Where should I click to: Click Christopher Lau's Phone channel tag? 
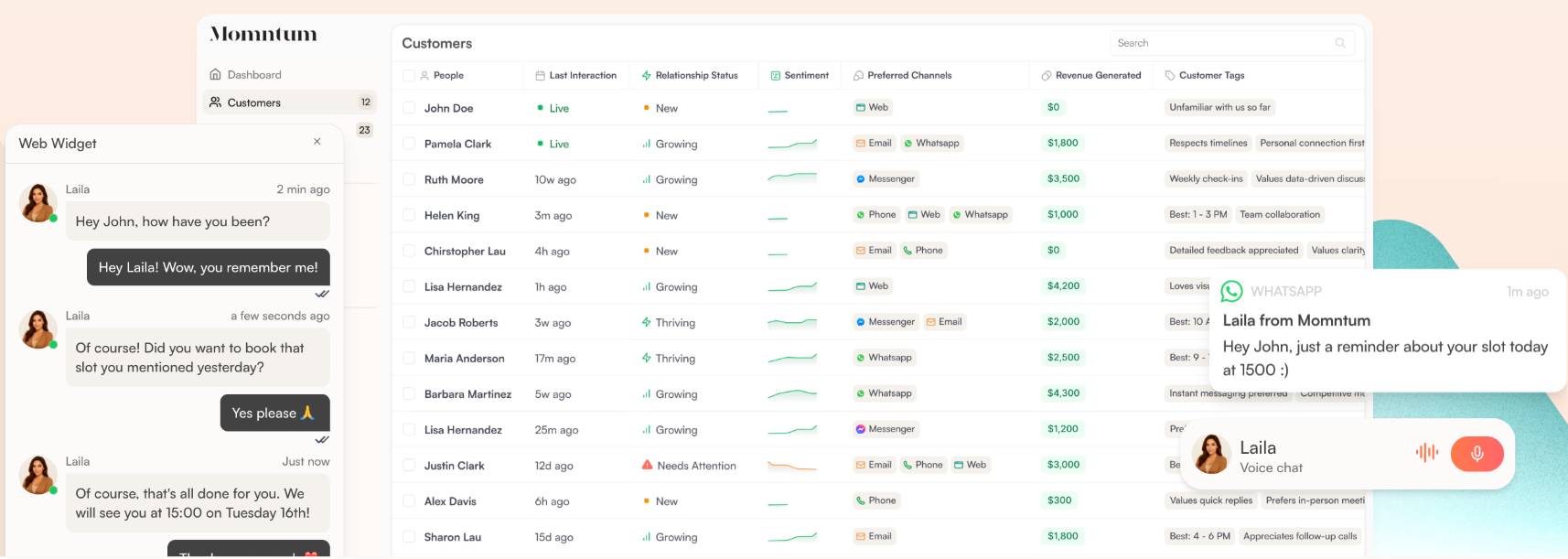[x=923, y=250]
